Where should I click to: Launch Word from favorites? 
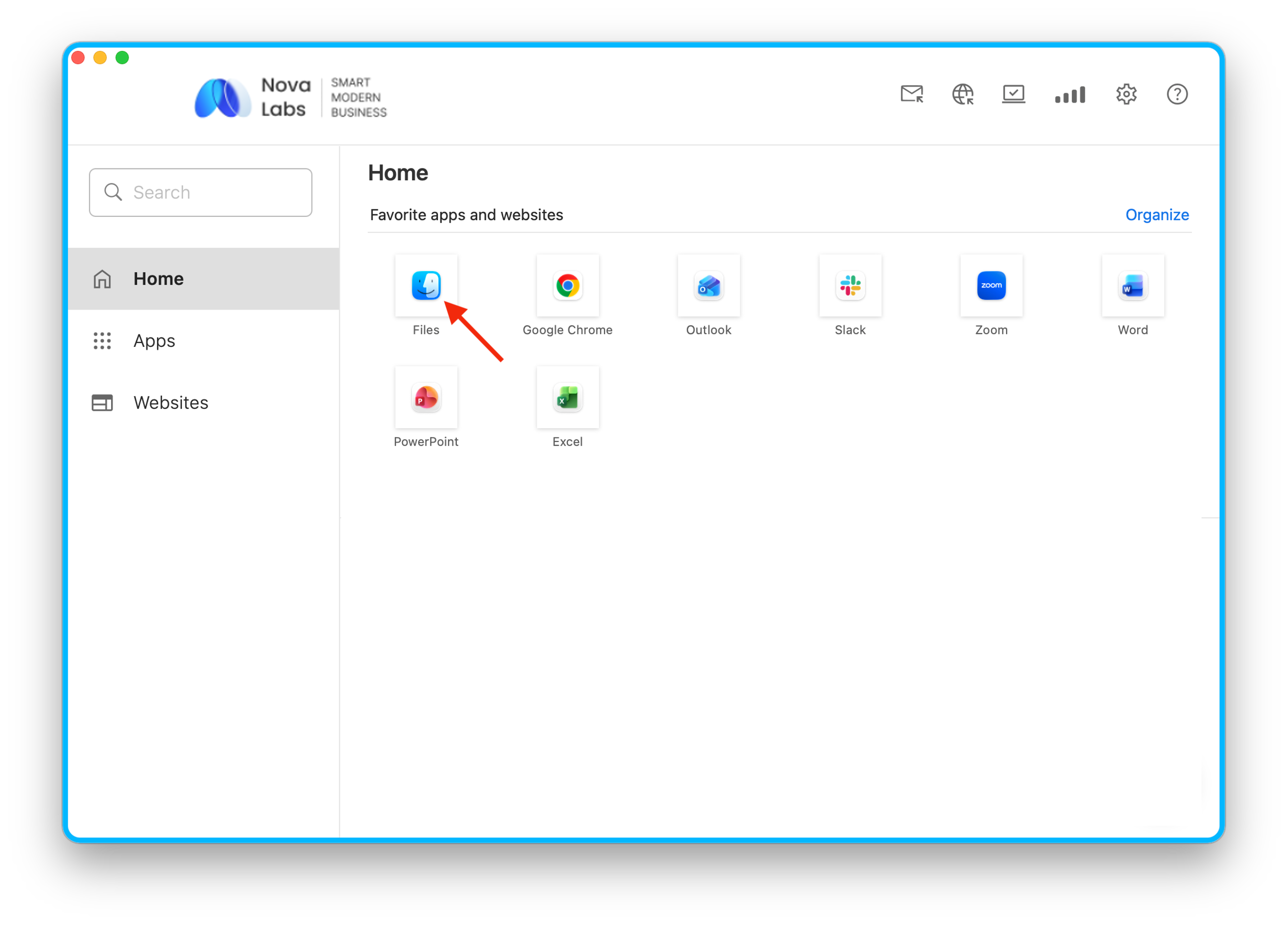tap(1133, 285)
